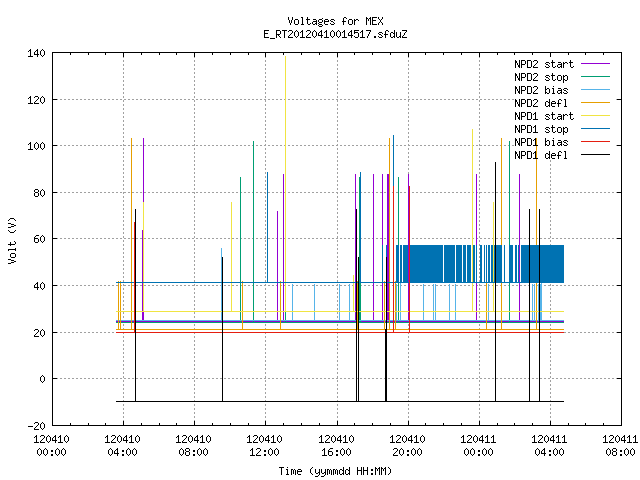Click the 'NPD1 stop' legend label

pos(541,129)
